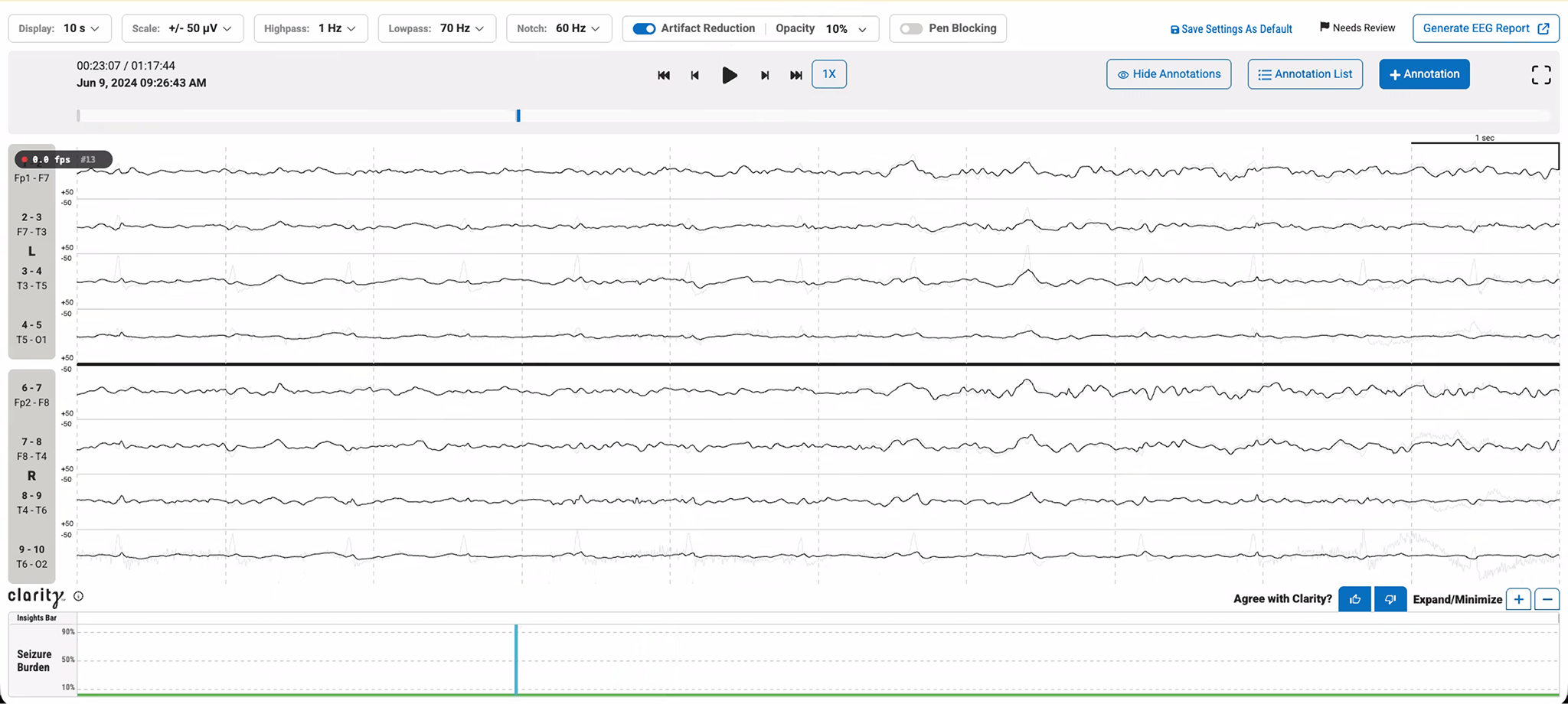Select the T4 - T6 channel label

[x=31, y=510]
